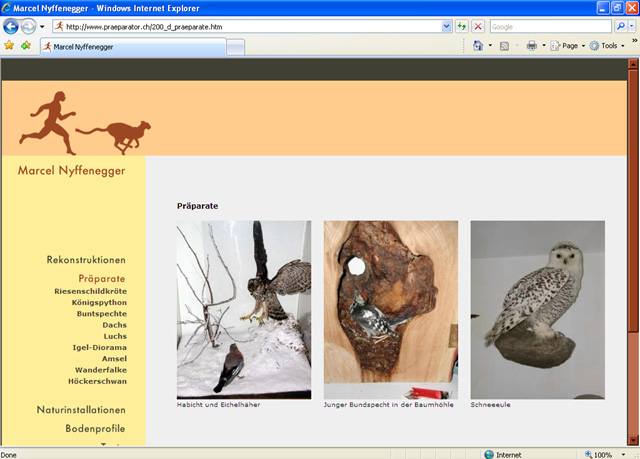The width and height of the screenshot is (640, 459).
Task: Open a new blank tab
Action: tap(235, 46)
